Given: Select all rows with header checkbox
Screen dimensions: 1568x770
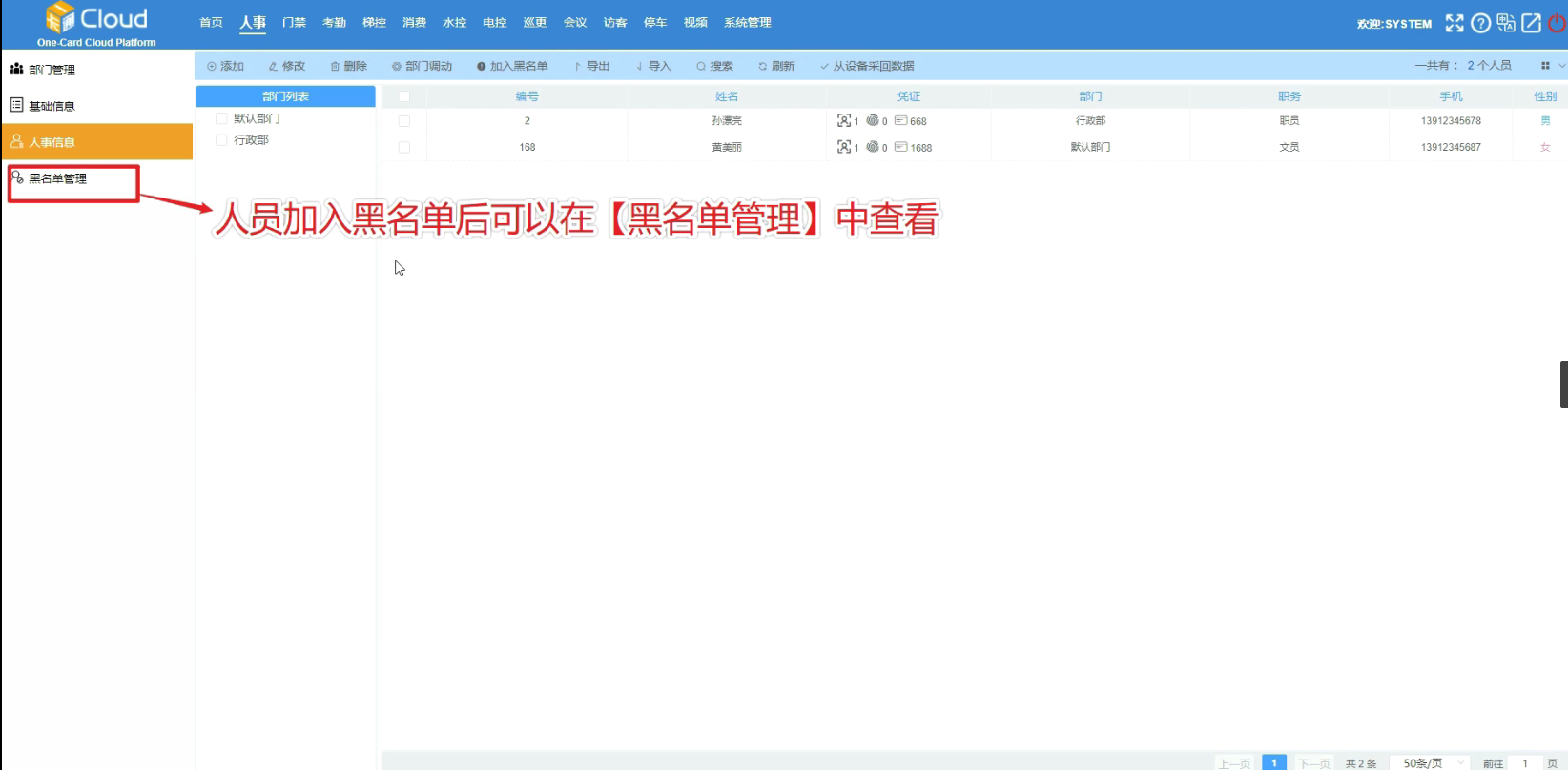Looking at the screenshot, I should [x=404, y=96].
